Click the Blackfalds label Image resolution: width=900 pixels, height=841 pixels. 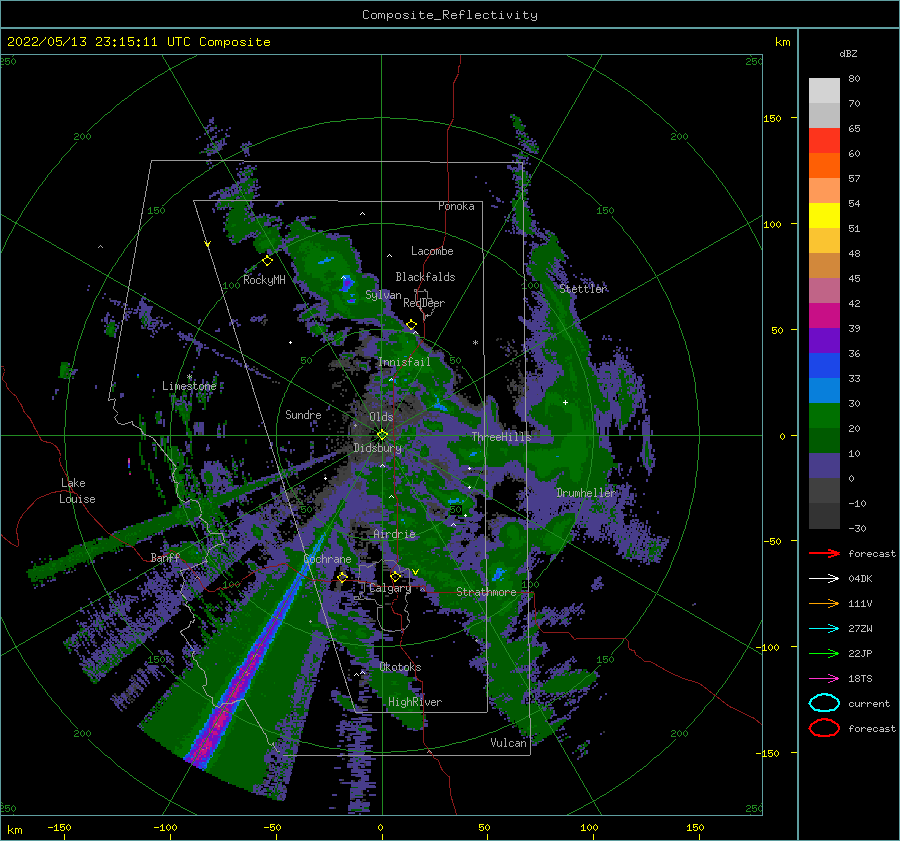(425, 277)
